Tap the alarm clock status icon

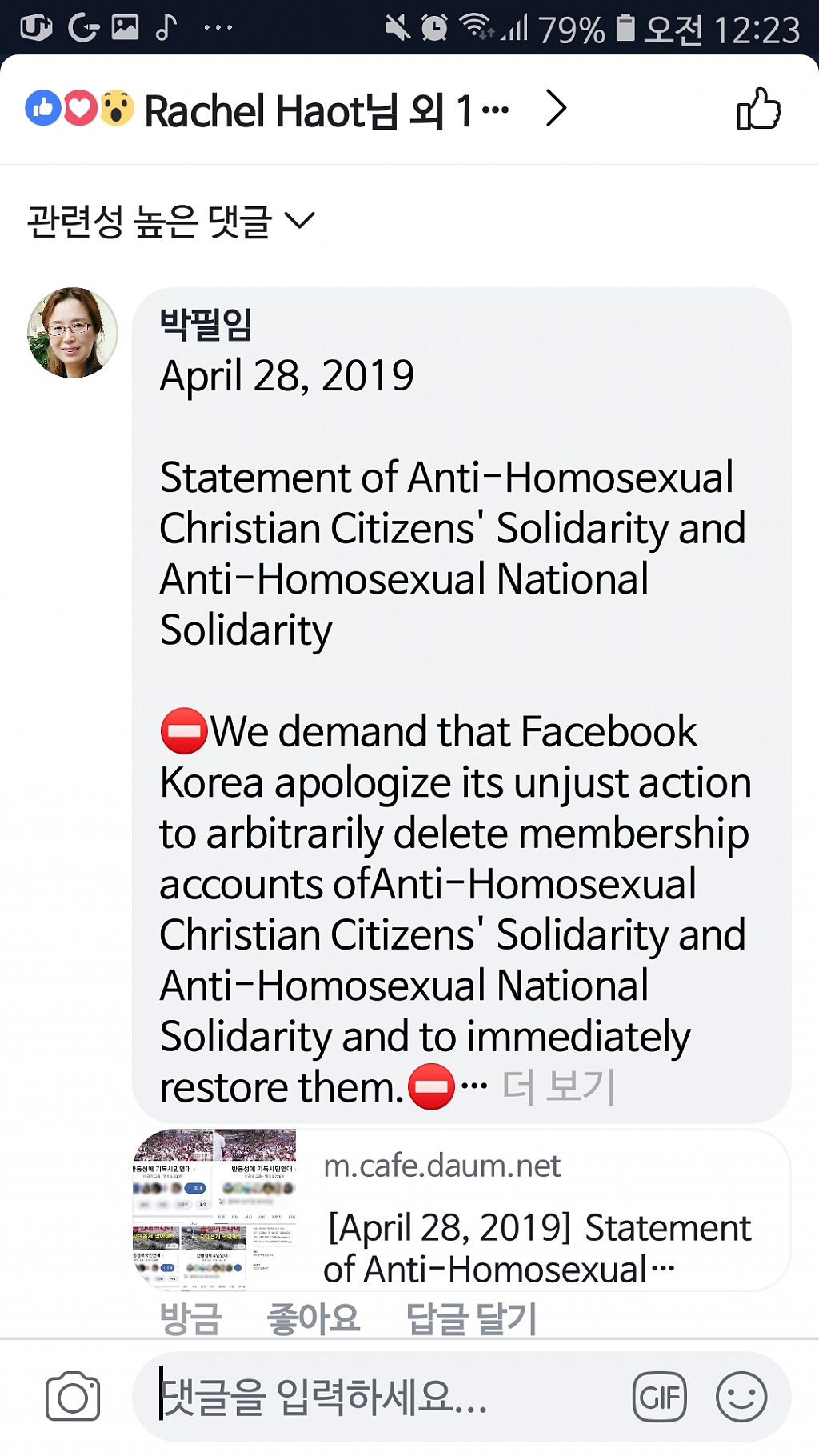[x=434, y=29]
